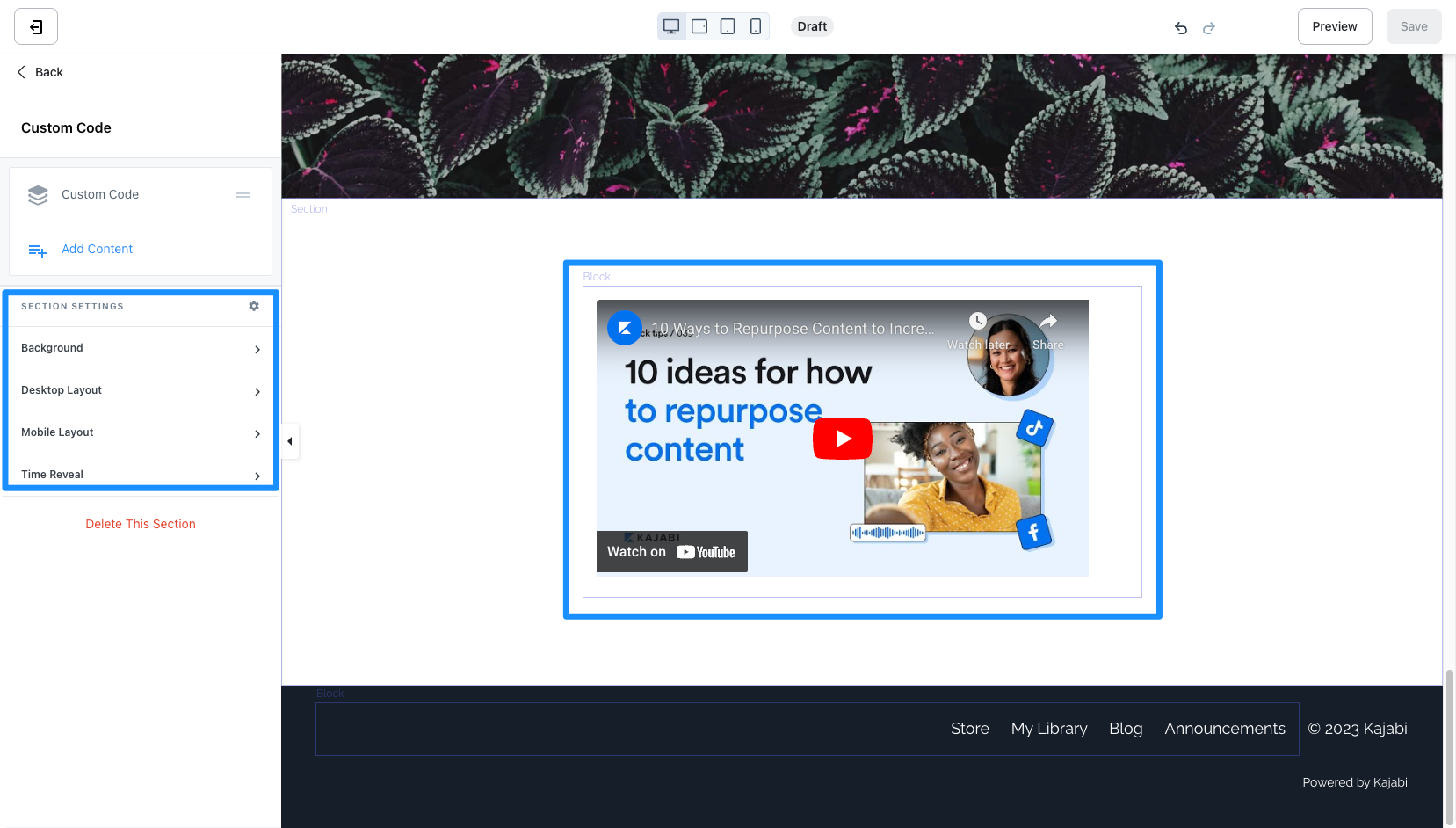Viewport: 1456px width, 828px height.
Task: Click Add Content link
Action: point(97,249)
